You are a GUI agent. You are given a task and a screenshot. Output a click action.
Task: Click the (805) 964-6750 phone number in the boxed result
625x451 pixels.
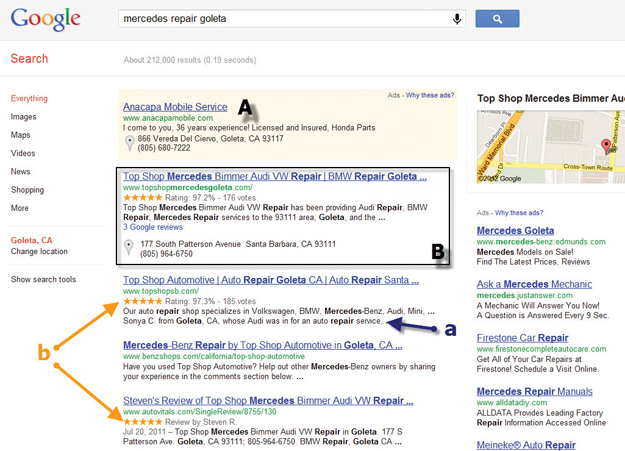point(166,254)
